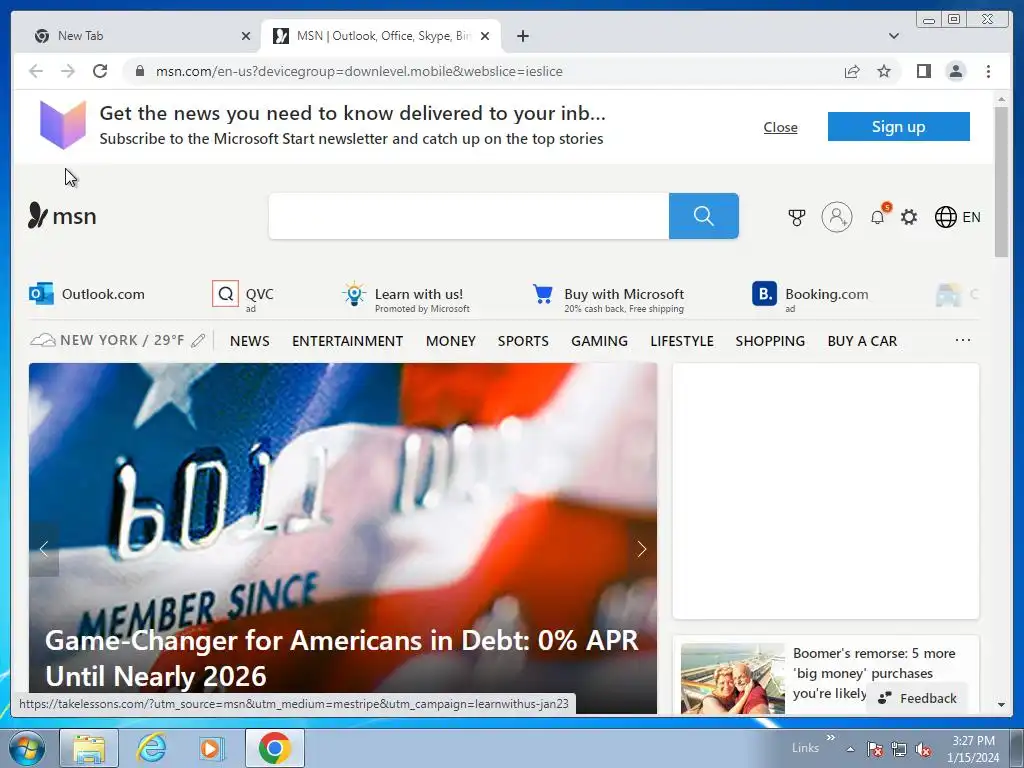Open the SHOPPING section
1024x768 pixels.
click(770, 341)
